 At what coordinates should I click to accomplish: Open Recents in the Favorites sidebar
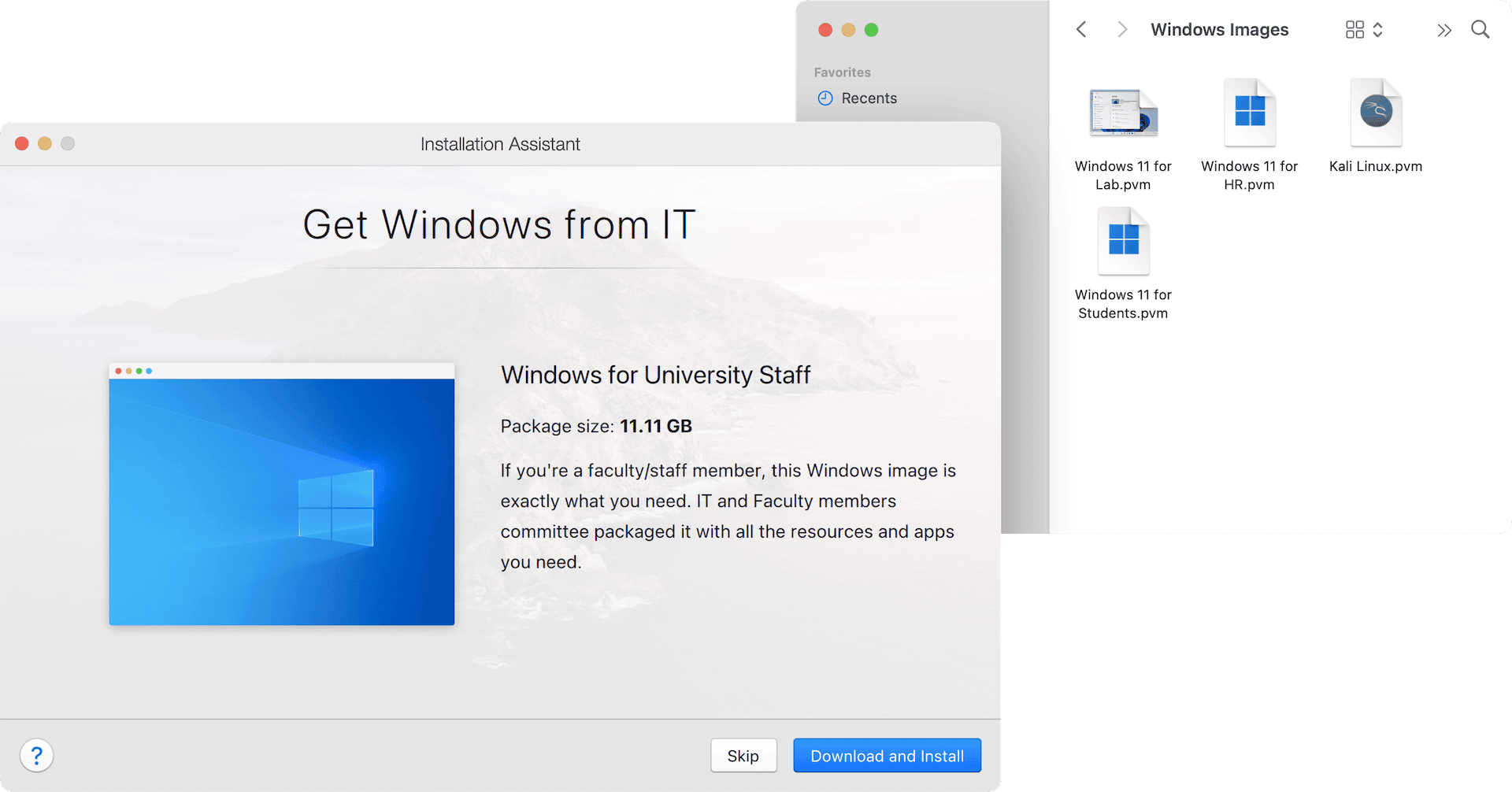point(869,98)
